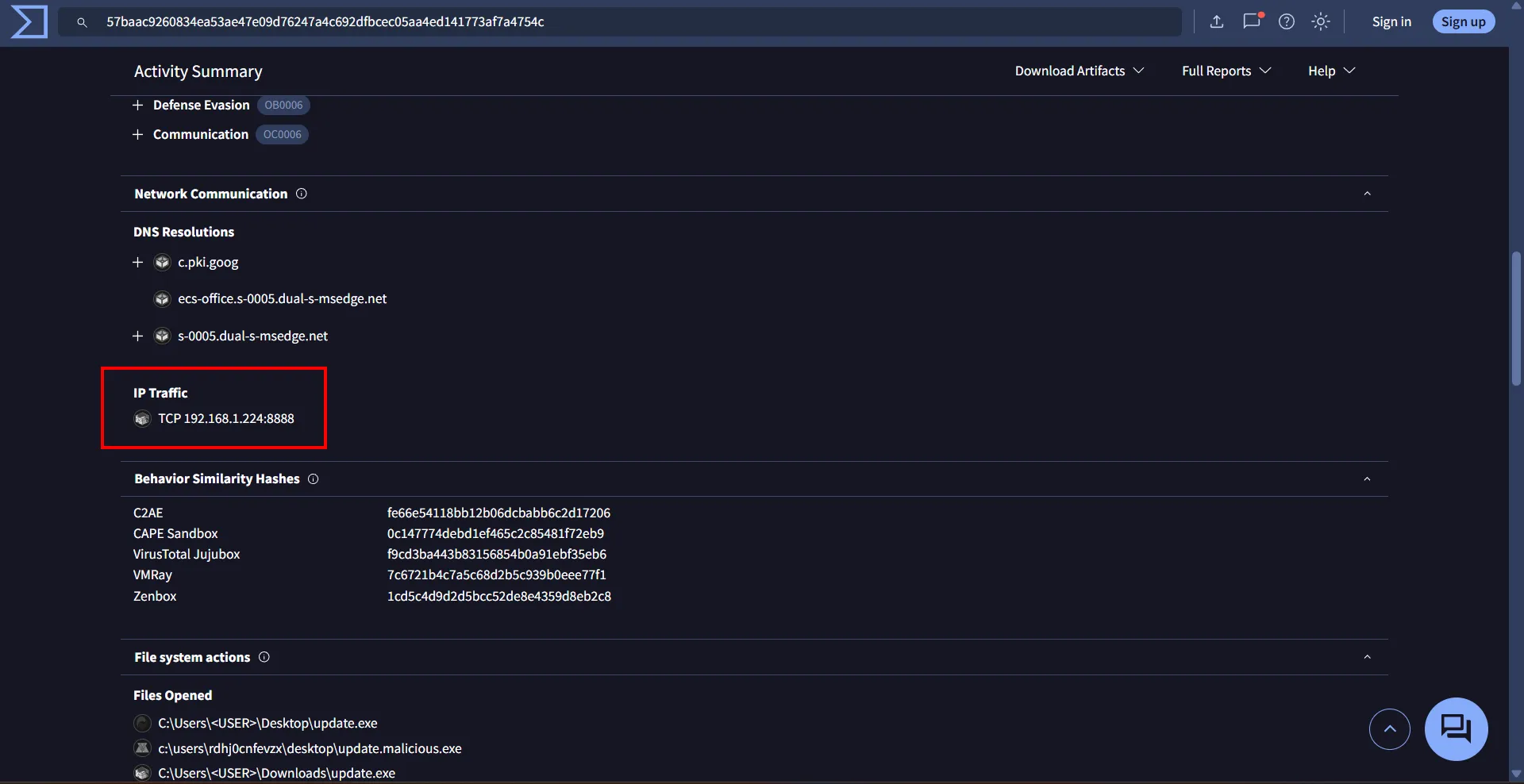The height and width of the screenshot is (784, 1524).
Task: Click the Sign up button
Action: [x=1463, y=21]
